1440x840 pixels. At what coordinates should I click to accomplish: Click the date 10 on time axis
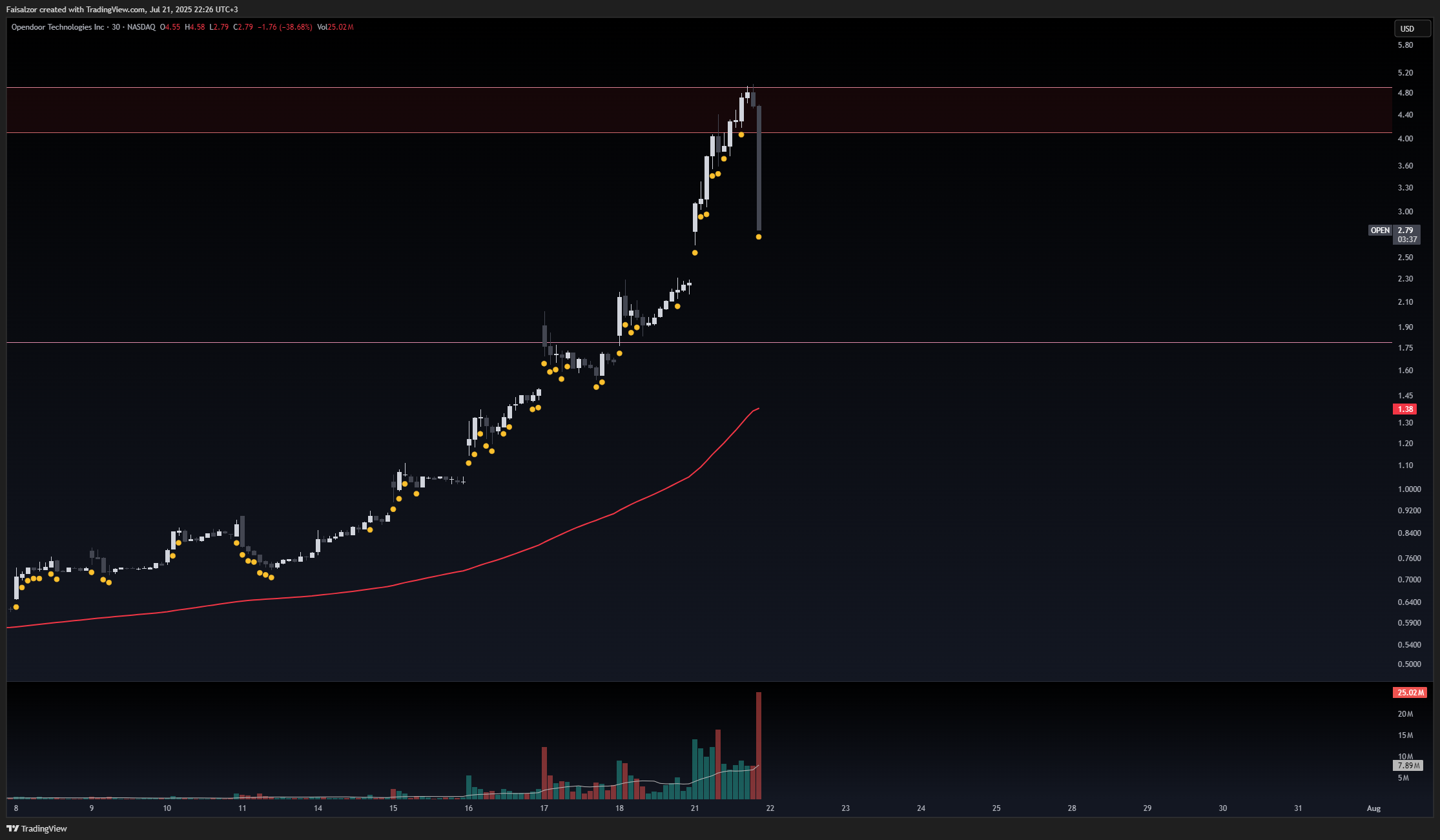167,808
